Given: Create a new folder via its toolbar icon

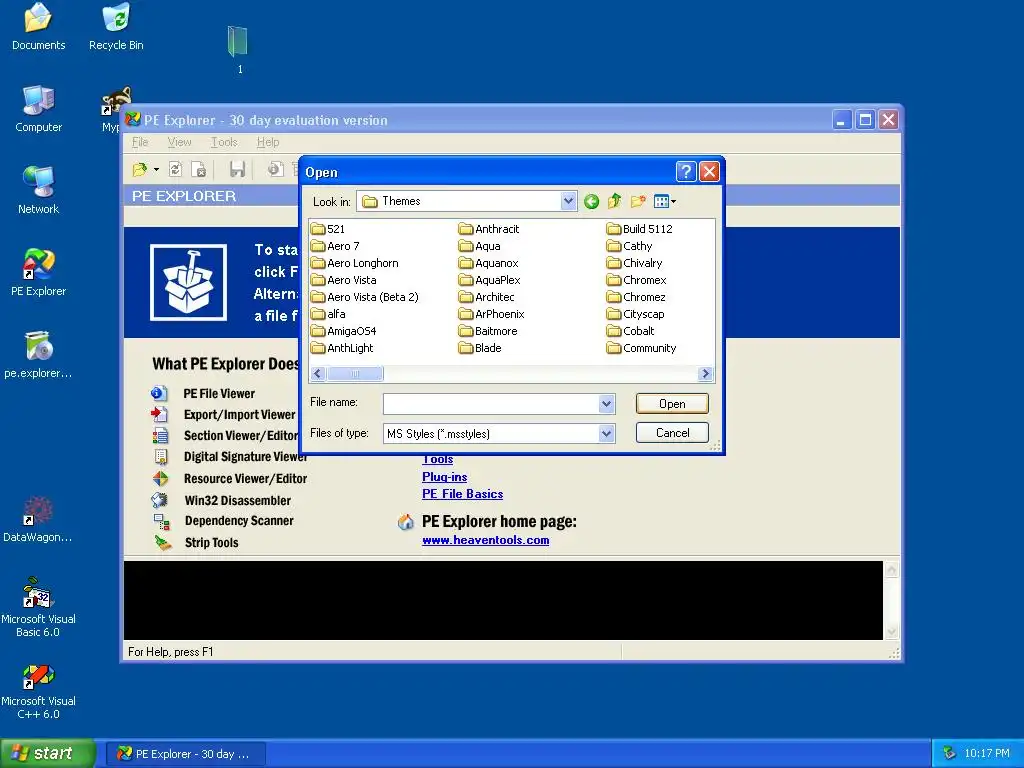Looking at the screenshot, I should (638, 202).
